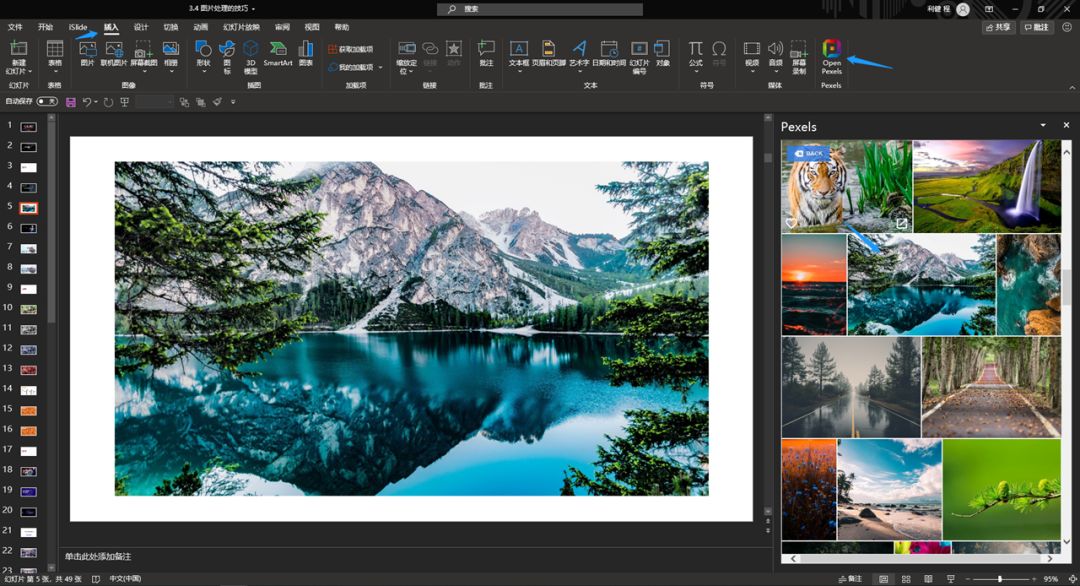Toggle the notes (备注) pane in status bar
Image resolution: width=1080 pixels, height=586 pixels.
pos(849,579)
